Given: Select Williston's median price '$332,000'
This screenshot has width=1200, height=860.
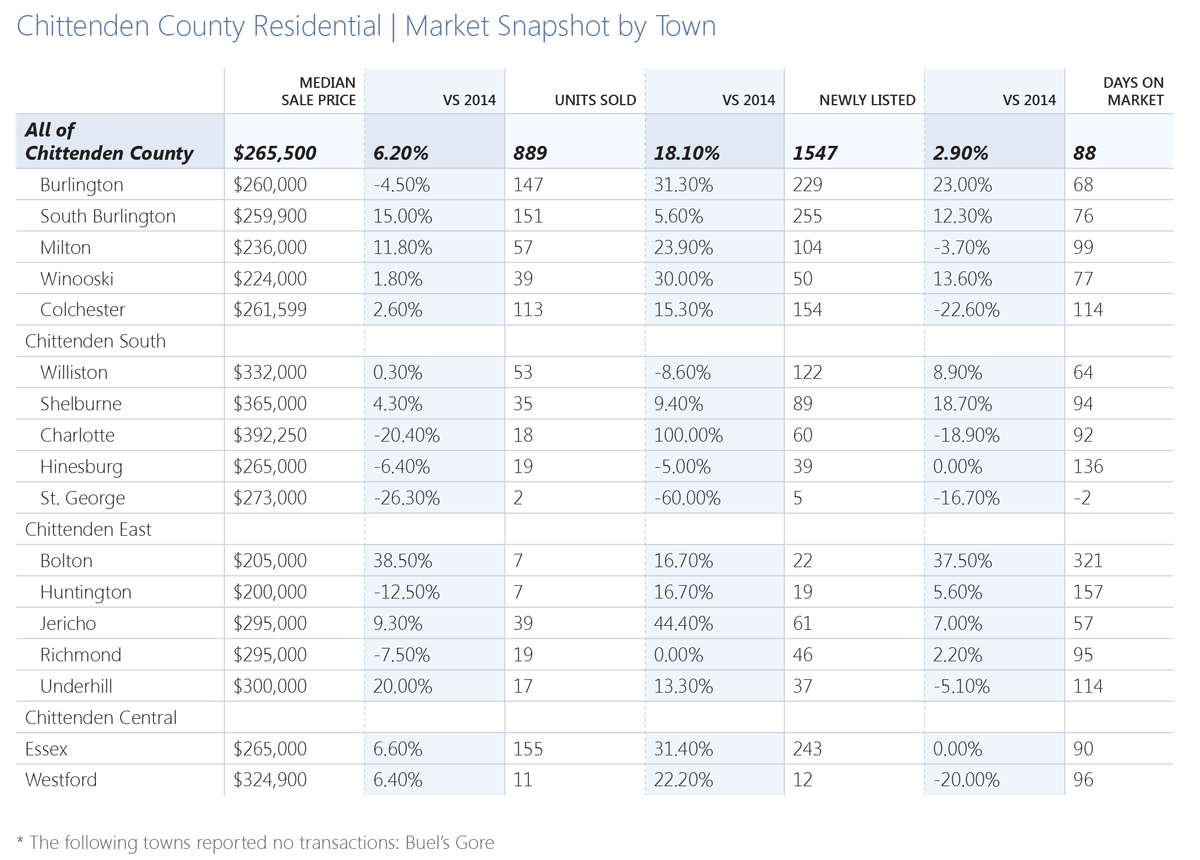Looking at the screenshot, I should (270, 372).
